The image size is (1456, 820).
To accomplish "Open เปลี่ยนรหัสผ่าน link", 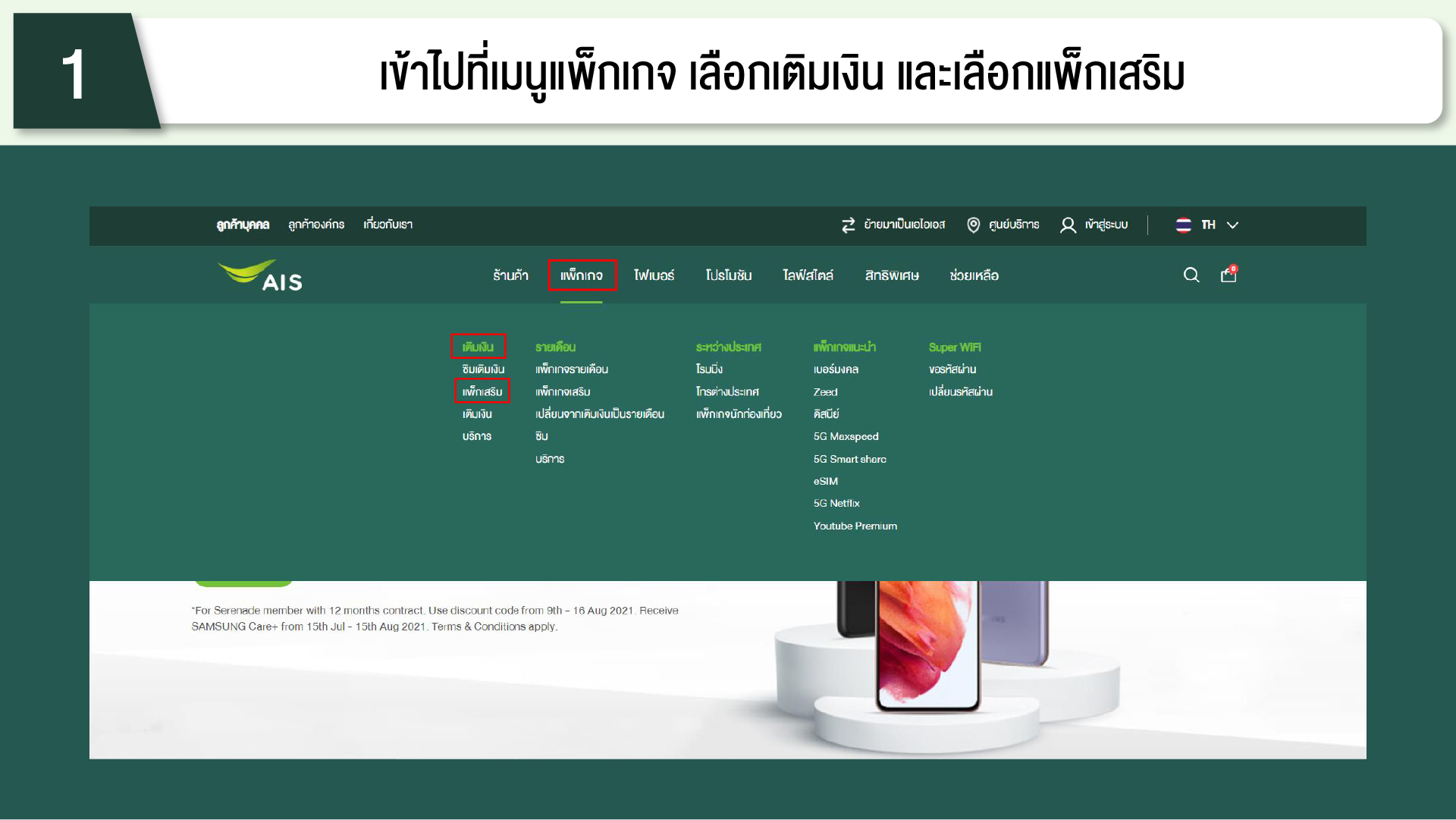I will point(961,391).
